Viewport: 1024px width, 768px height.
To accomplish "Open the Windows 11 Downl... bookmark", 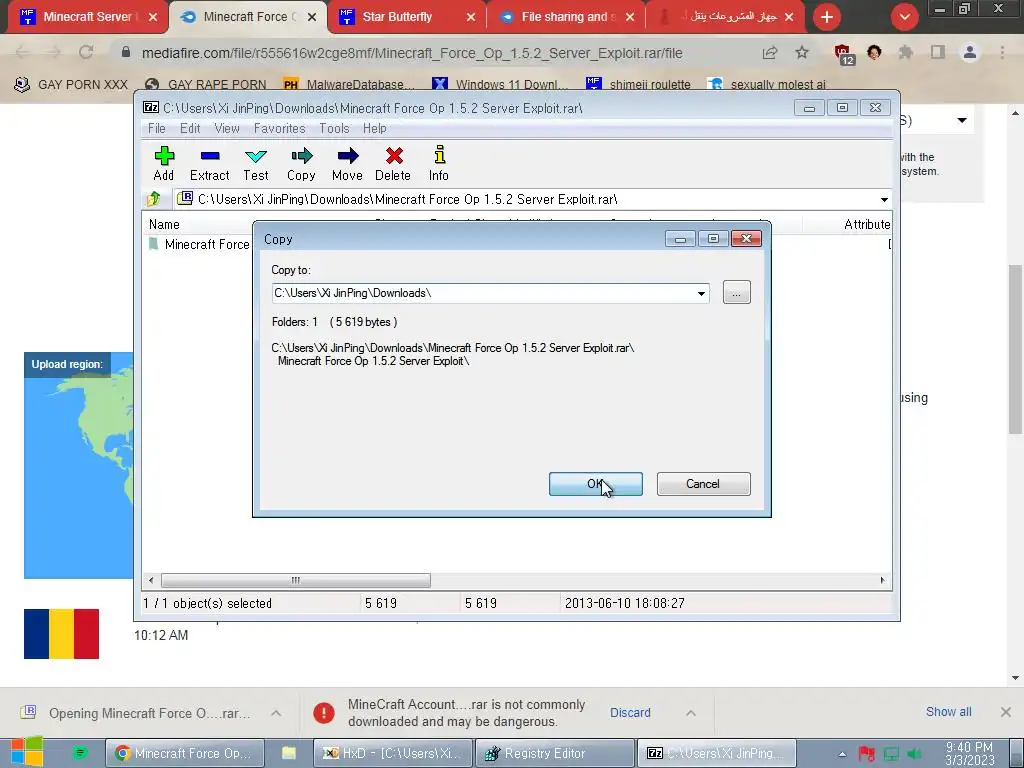I will (500, 84).
